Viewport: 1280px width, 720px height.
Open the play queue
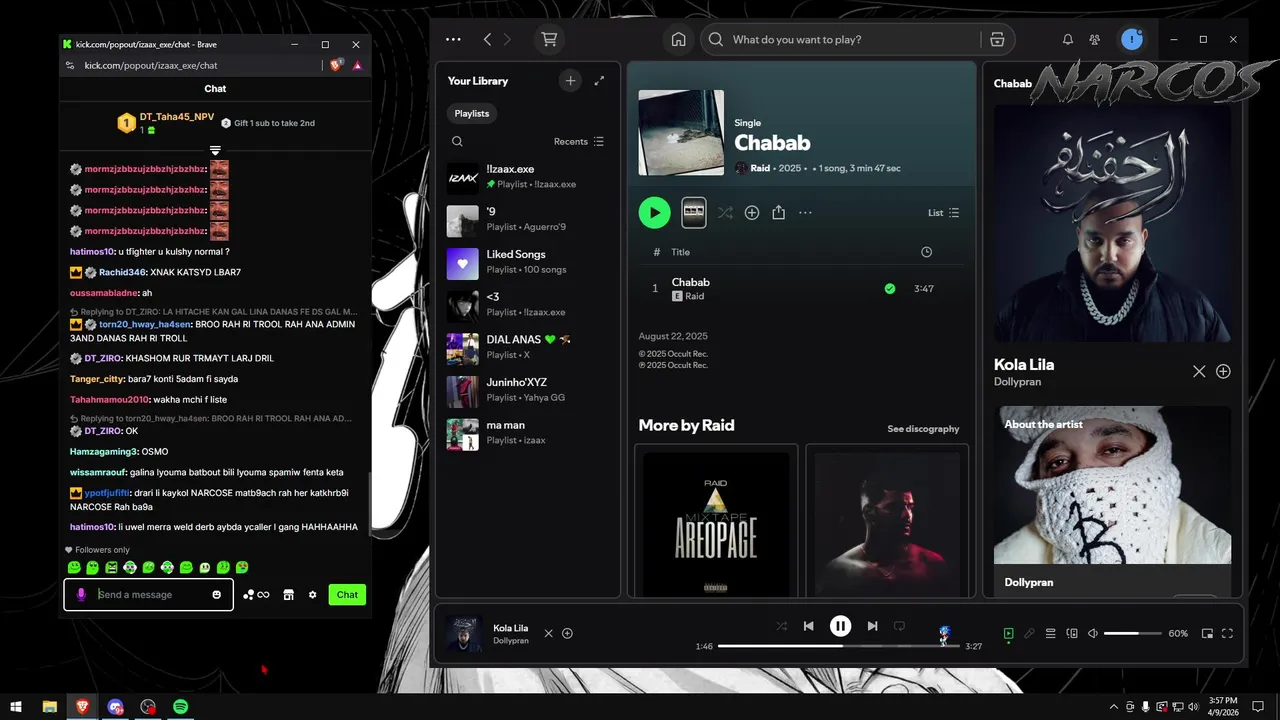pyautogui.click(x=1050, y=633)
